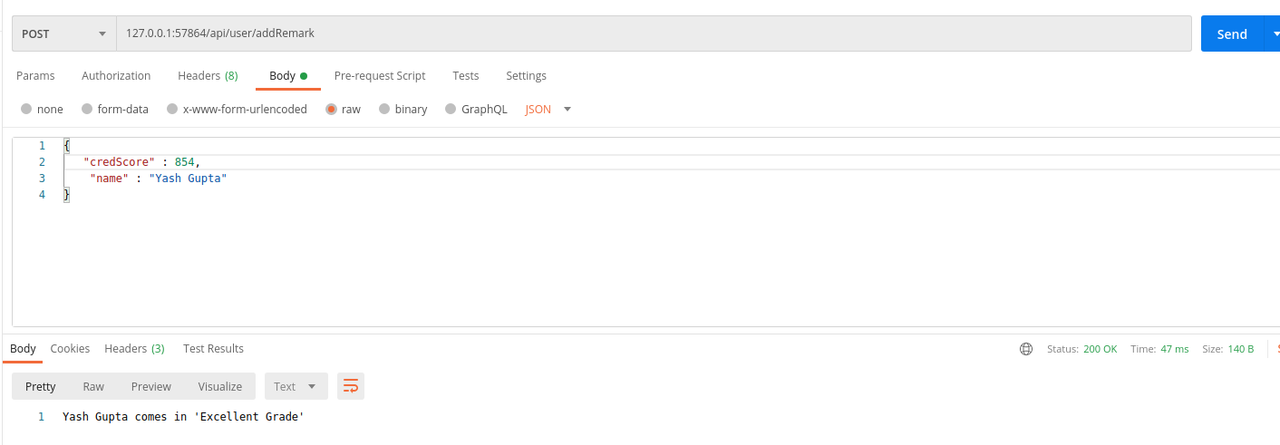Image resolution: width=1280 pixels, height=445 pixels.
Task: Open the JSON format dropdown
Action: tap(548, 109)
